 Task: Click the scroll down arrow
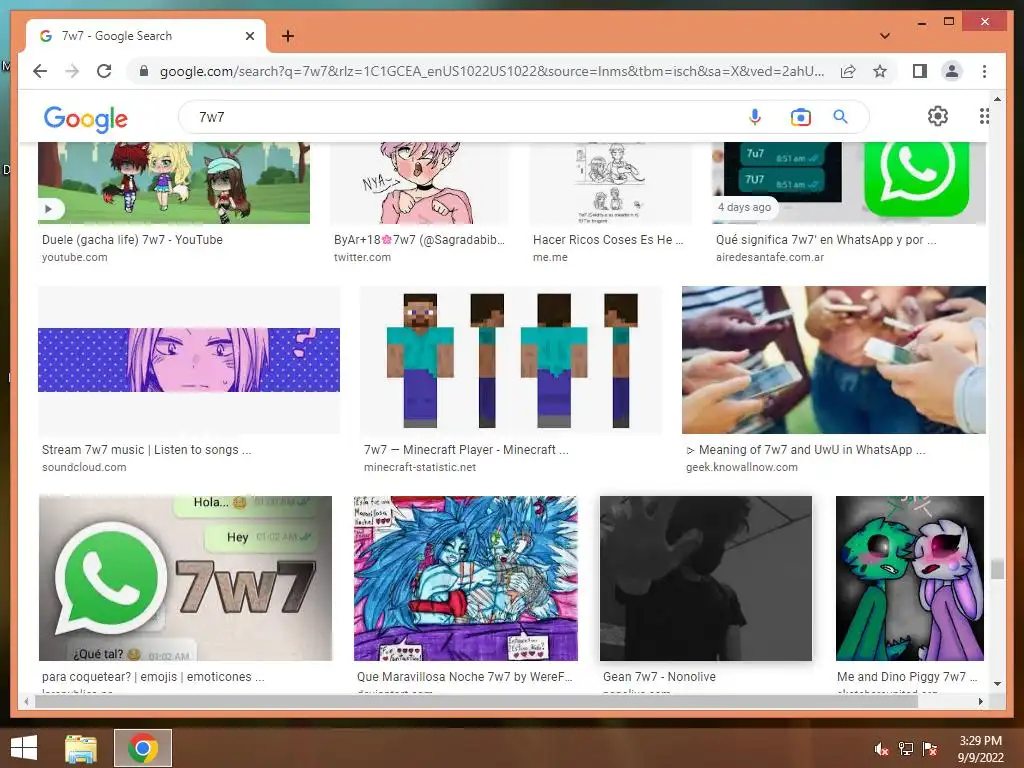point(997,684)
